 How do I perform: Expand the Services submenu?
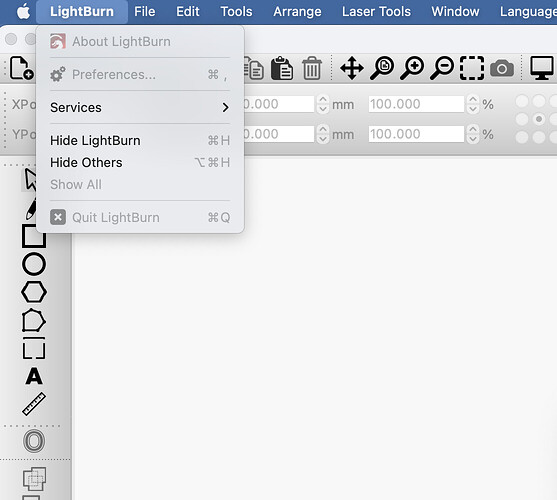pyautogui.click(x=140, y=107)
